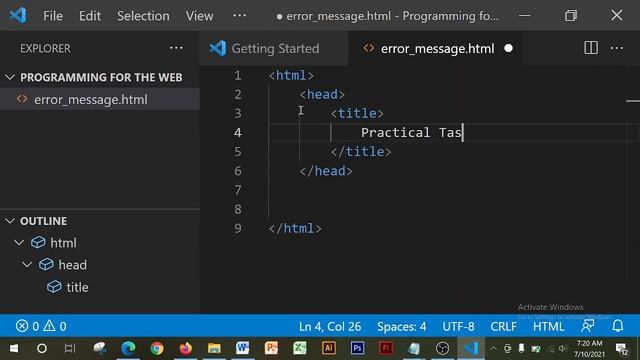Open Windows Action Center notifications
640x360 pixels.
coord(622,349)
